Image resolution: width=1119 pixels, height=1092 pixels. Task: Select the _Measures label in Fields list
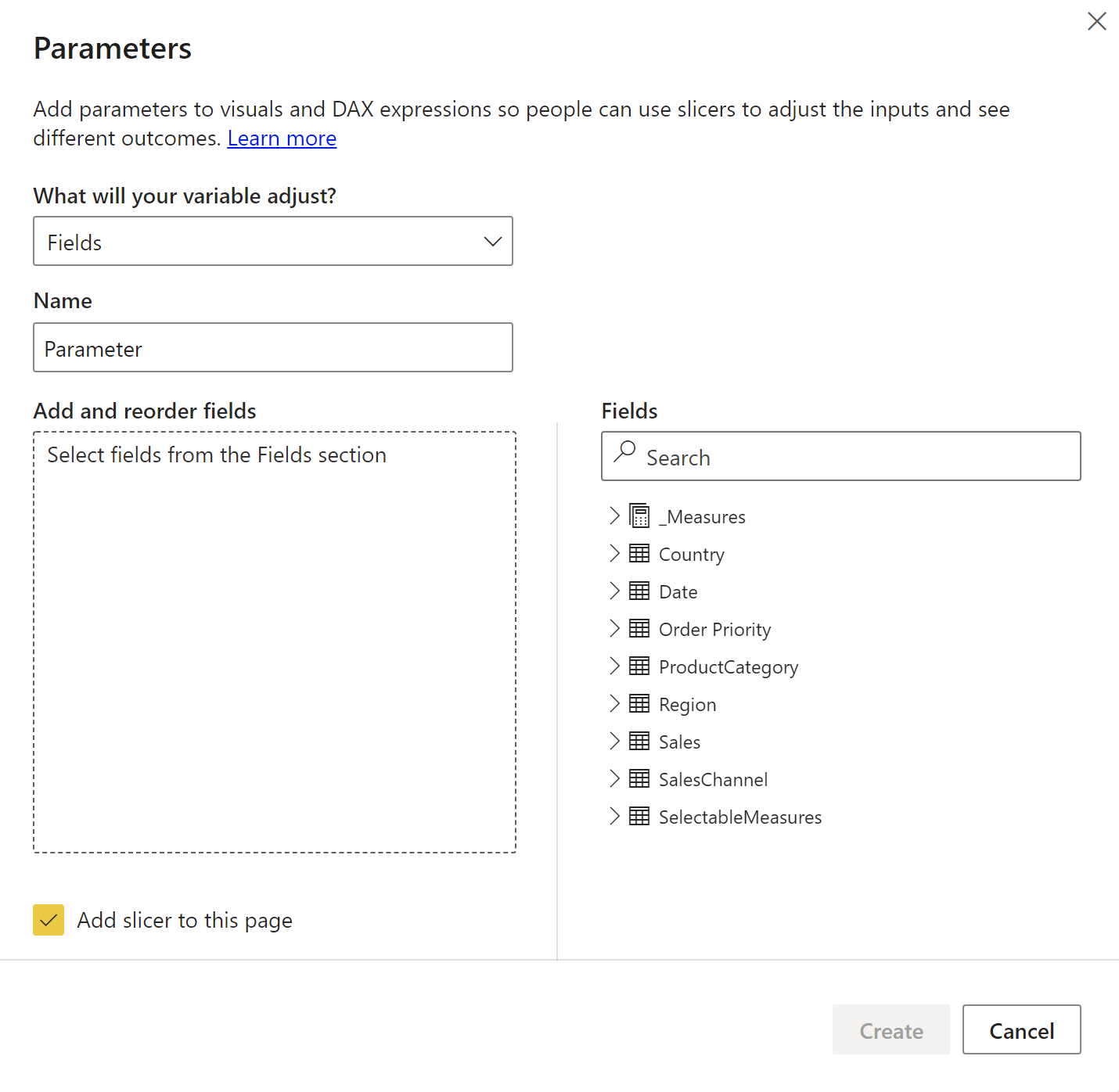pyautogui.click(x=702, y=517)
